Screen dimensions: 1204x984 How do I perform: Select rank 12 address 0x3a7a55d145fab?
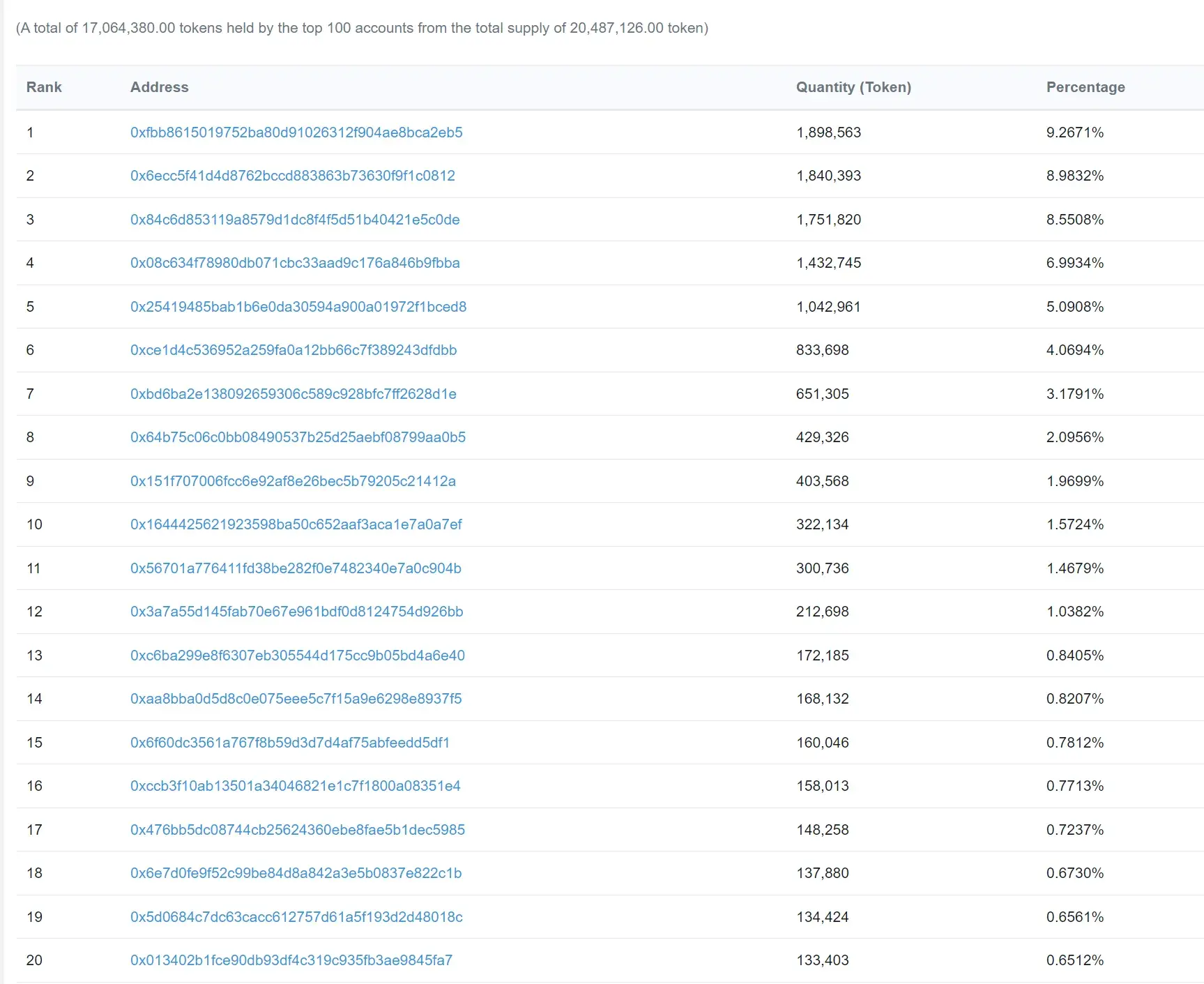tap(297, 612)
